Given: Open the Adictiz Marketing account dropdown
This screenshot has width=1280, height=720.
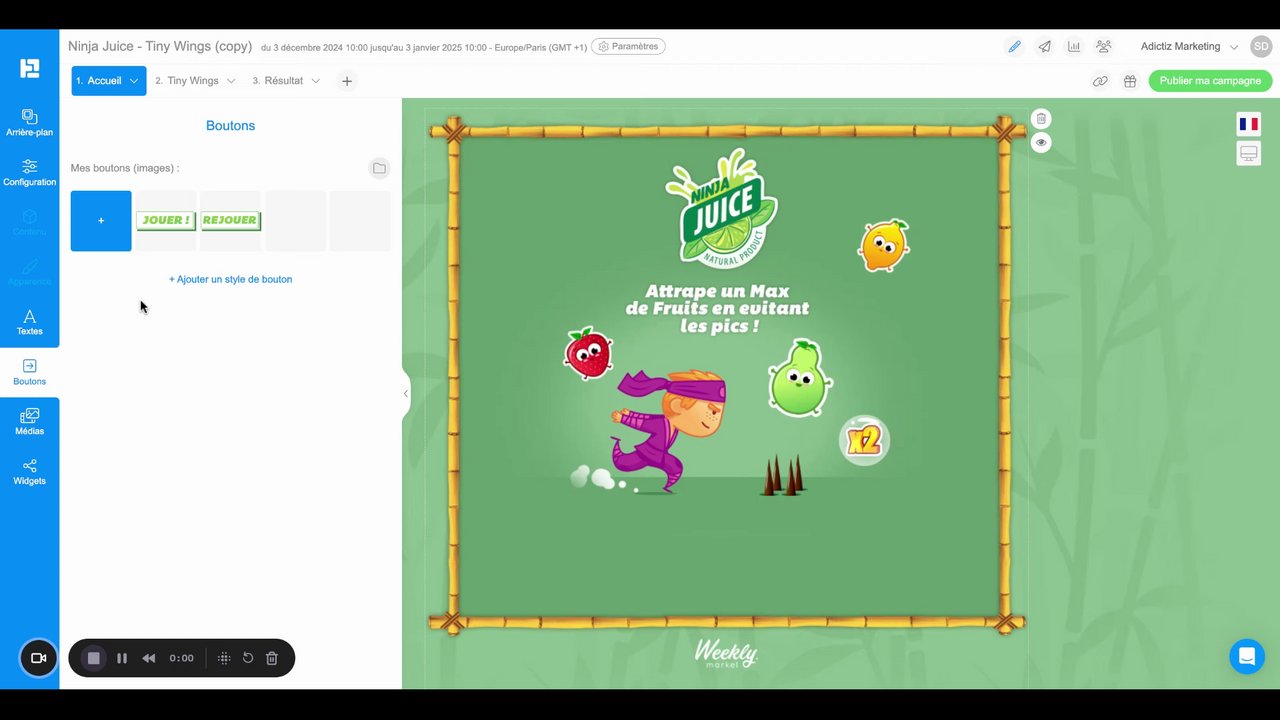Looking at the screenshot, I should coord(1189,46).
